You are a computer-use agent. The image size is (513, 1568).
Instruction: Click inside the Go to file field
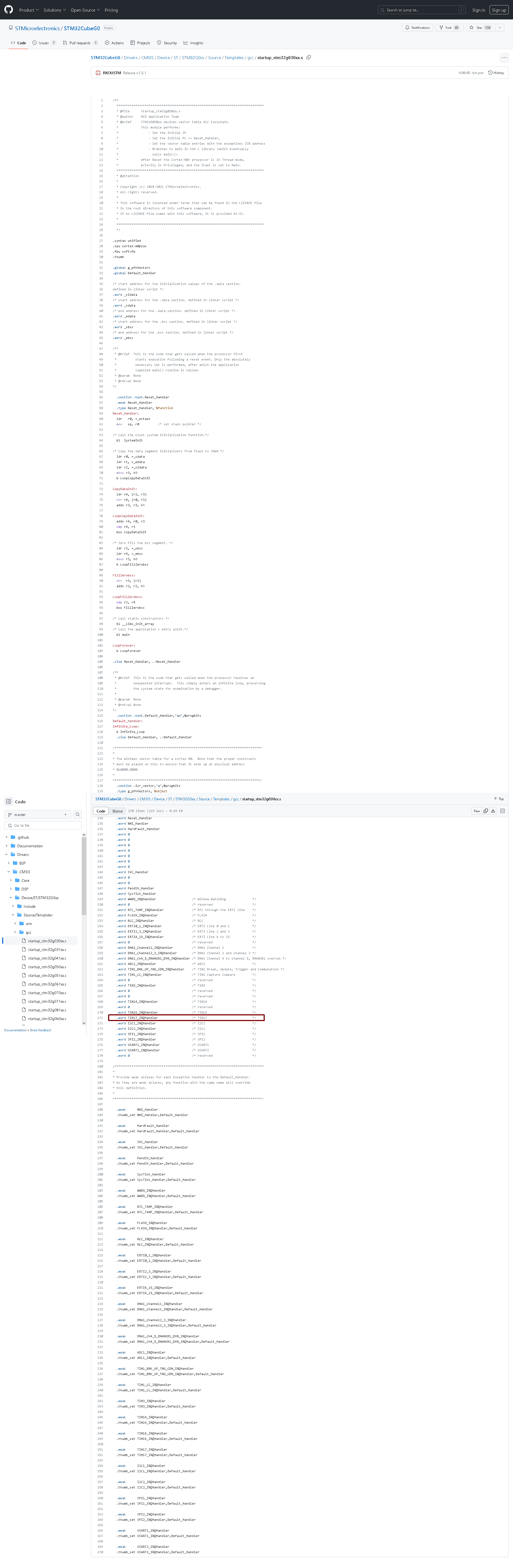tap(43, 825)
